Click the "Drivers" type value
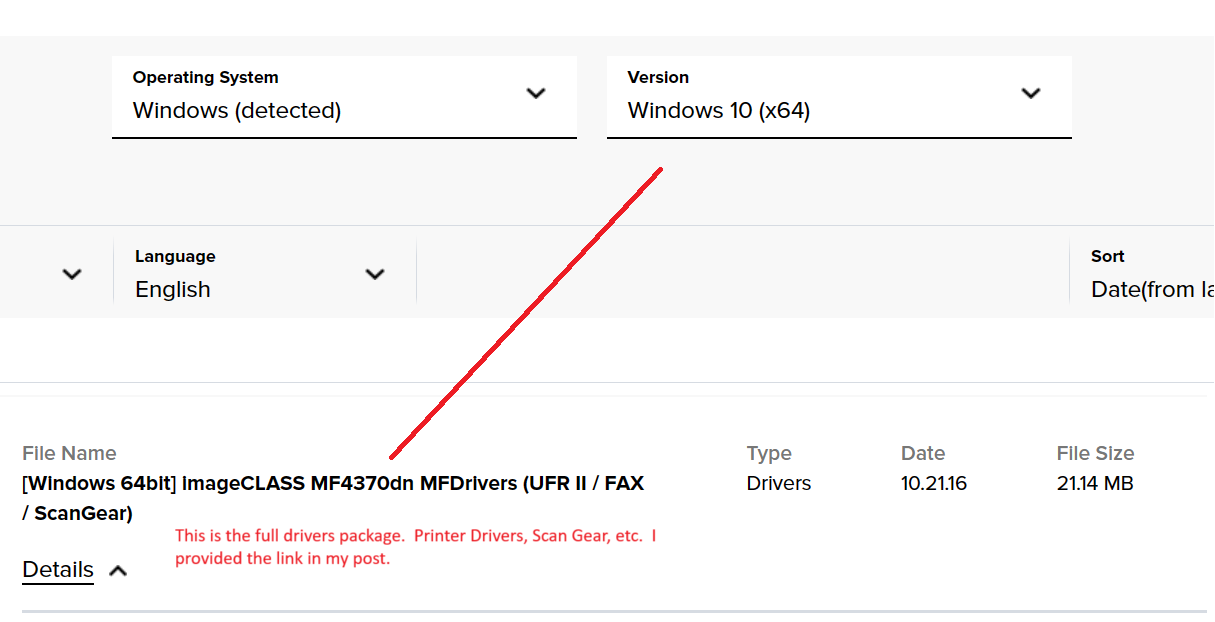This screenshot has width=1215, height=622. click(x=779, y=483)
